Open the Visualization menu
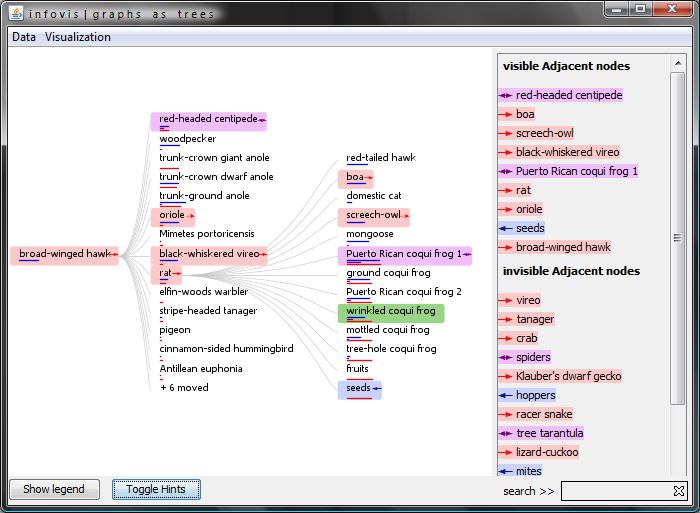This screenshot has height=513, width=700. point(78,37)
